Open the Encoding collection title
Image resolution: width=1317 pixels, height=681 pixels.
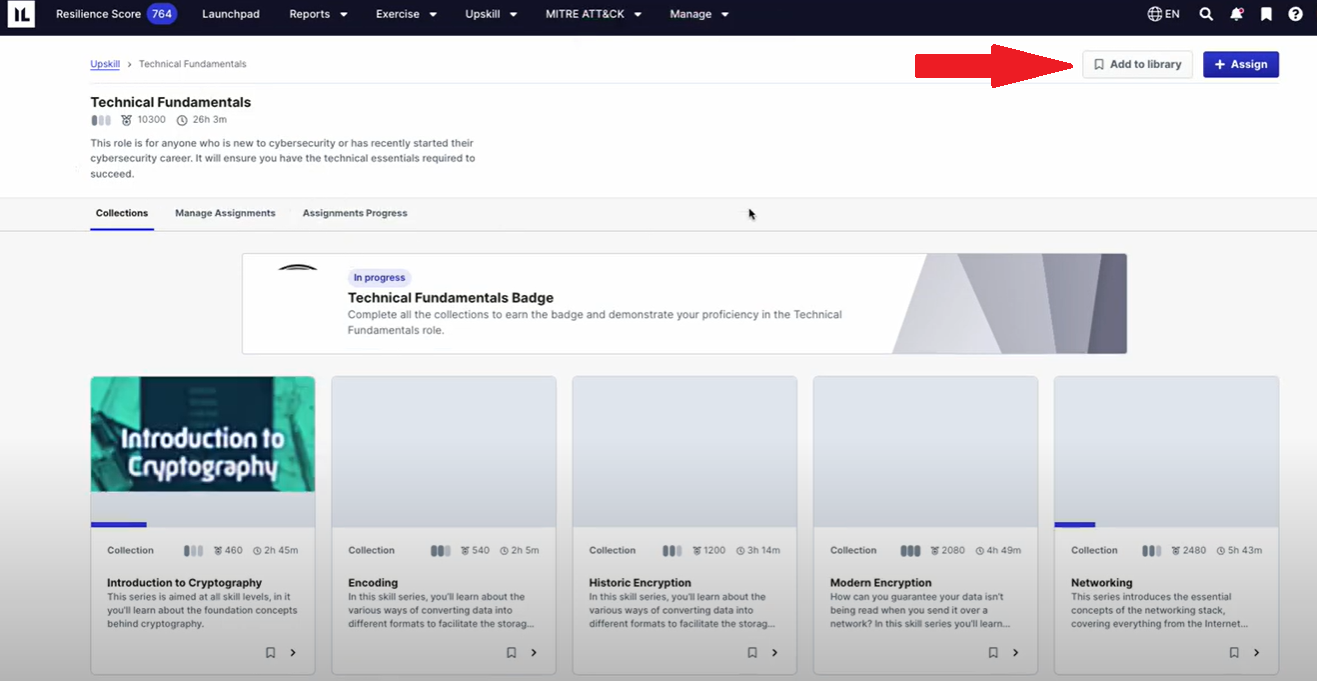point(373,582)
